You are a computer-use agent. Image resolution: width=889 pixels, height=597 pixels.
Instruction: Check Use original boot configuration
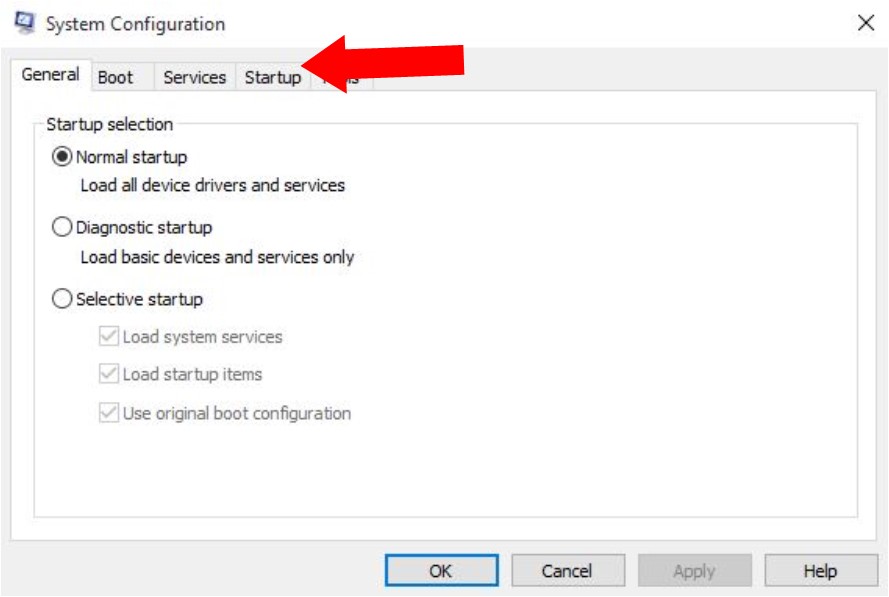tap(108, 413)
